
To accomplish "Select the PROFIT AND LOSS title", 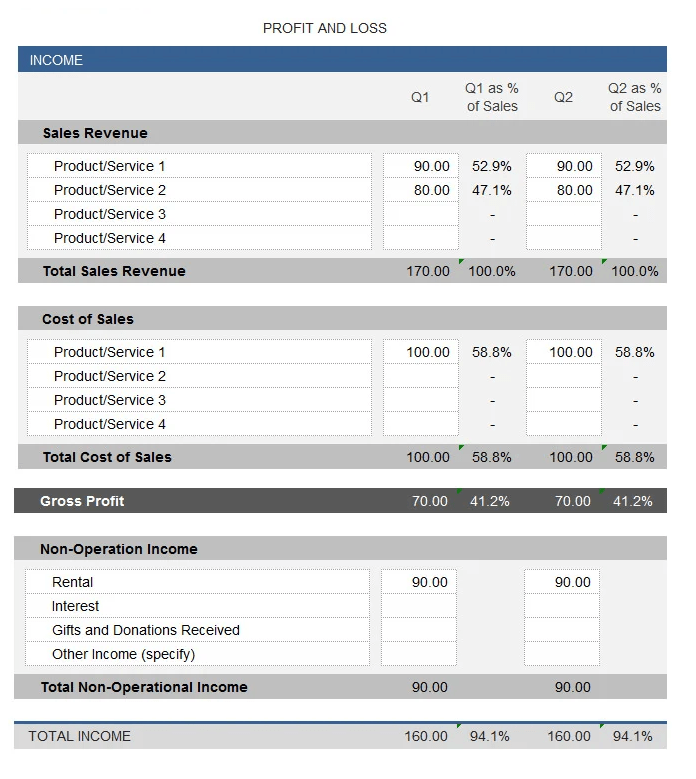I will pyautogui.click(x=325, y=28).
